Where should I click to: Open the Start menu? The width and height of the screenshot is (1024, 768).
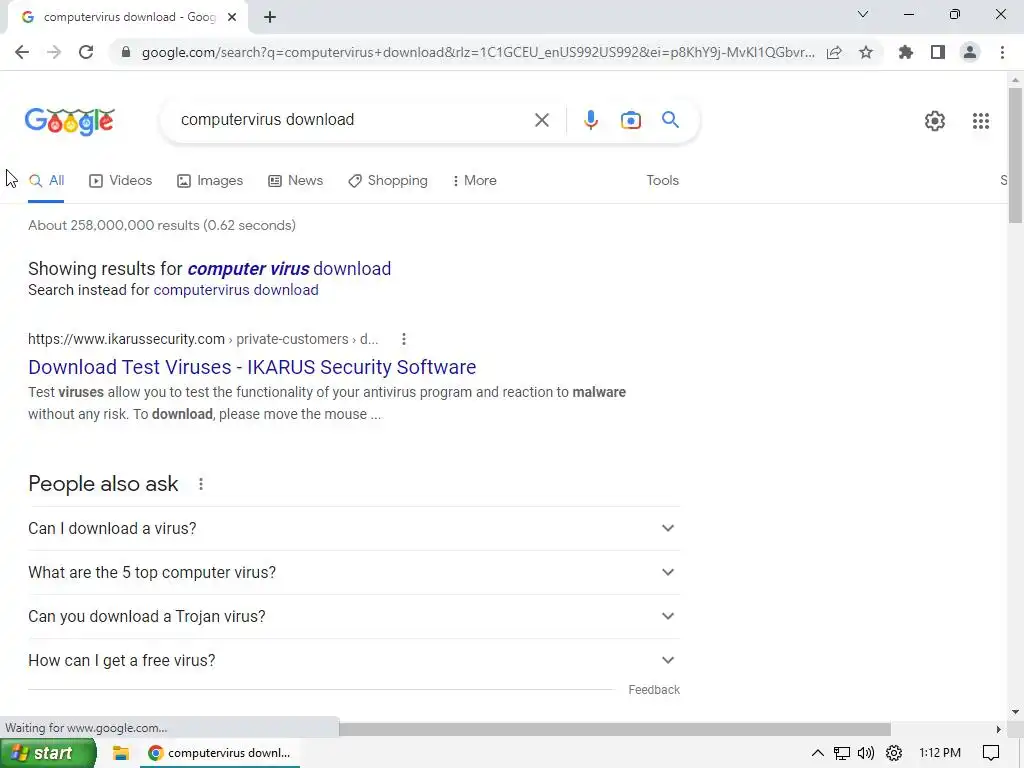[48, 753]
